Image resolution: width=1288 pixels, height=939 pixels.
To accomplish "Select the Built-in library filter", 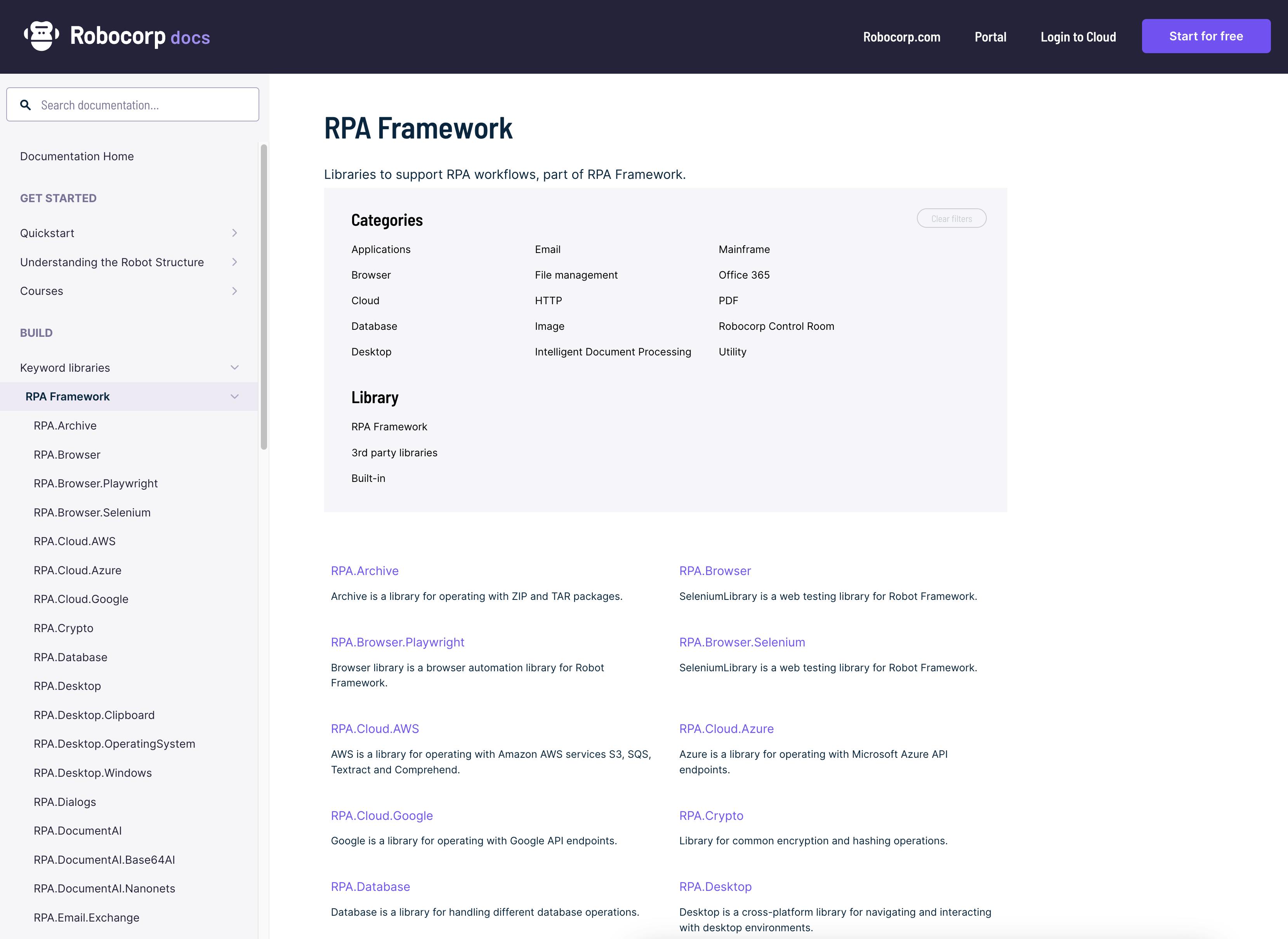I will click(368, 478).
